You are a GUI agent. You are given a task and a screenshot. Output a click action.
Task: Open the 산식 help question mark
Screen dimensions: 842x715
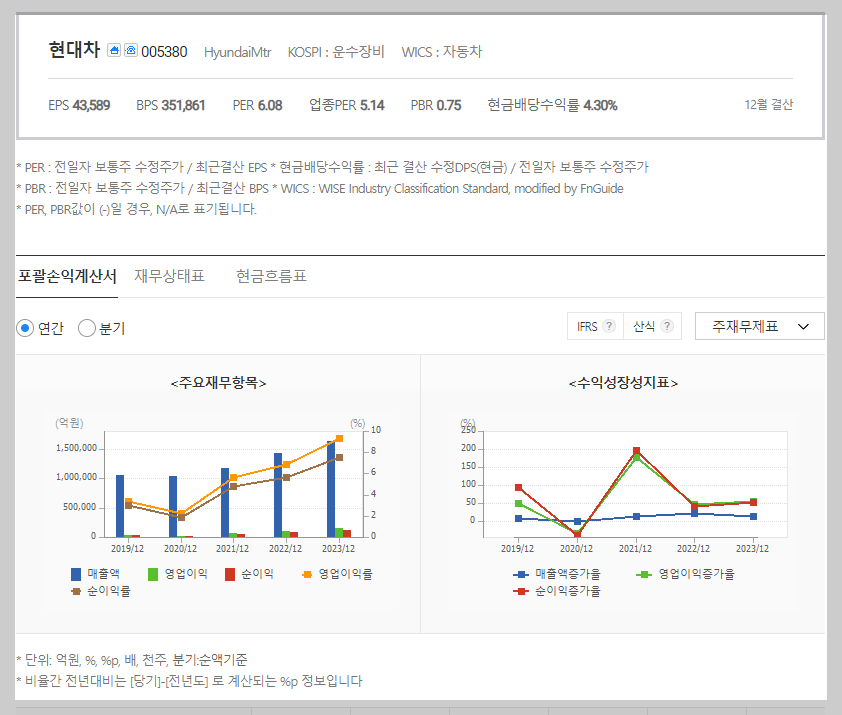click(666, 326)
